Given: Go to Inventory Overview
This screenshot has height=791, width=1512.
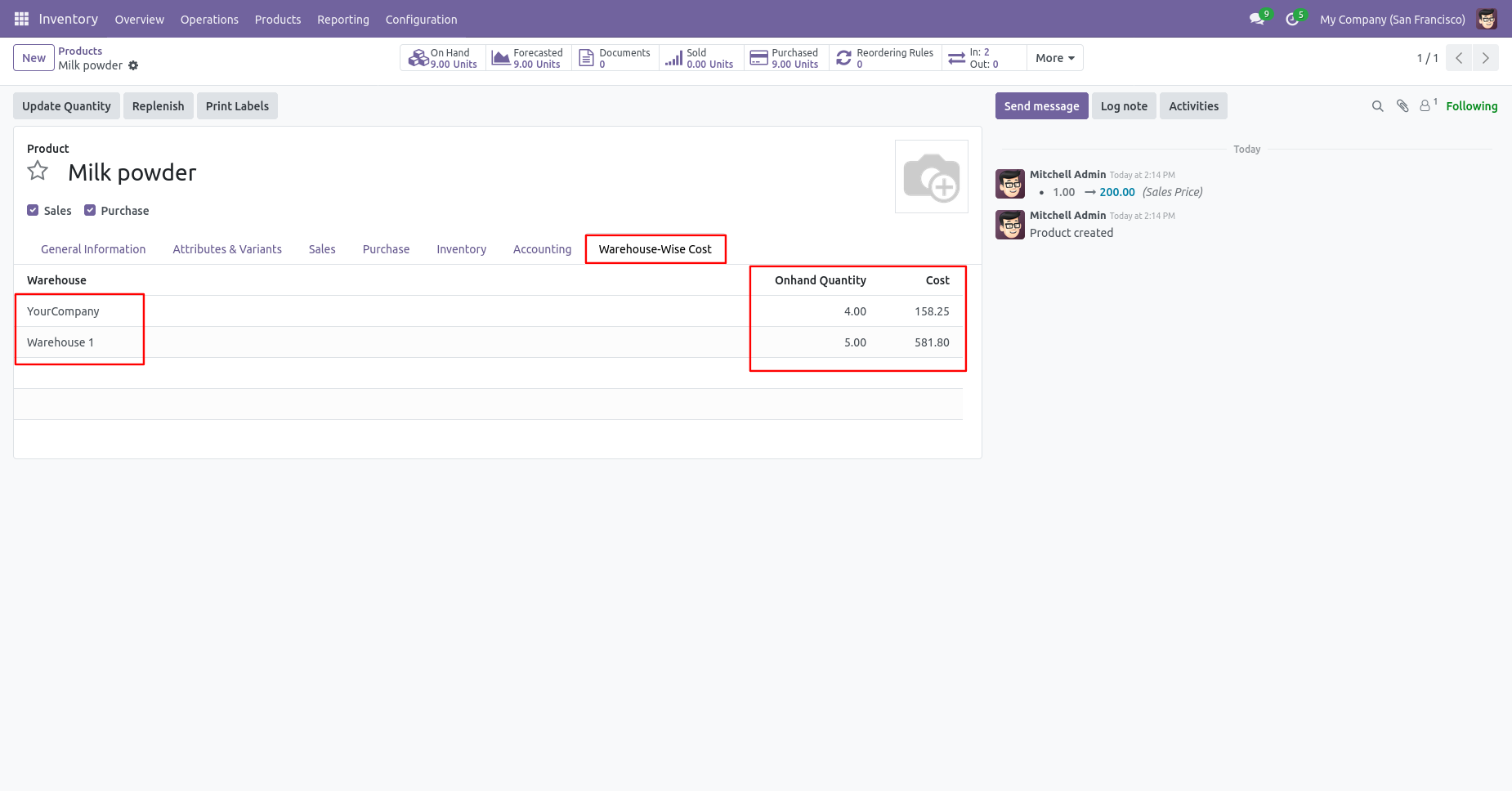Looking at the screenshot, I should (x=140, y=19).
